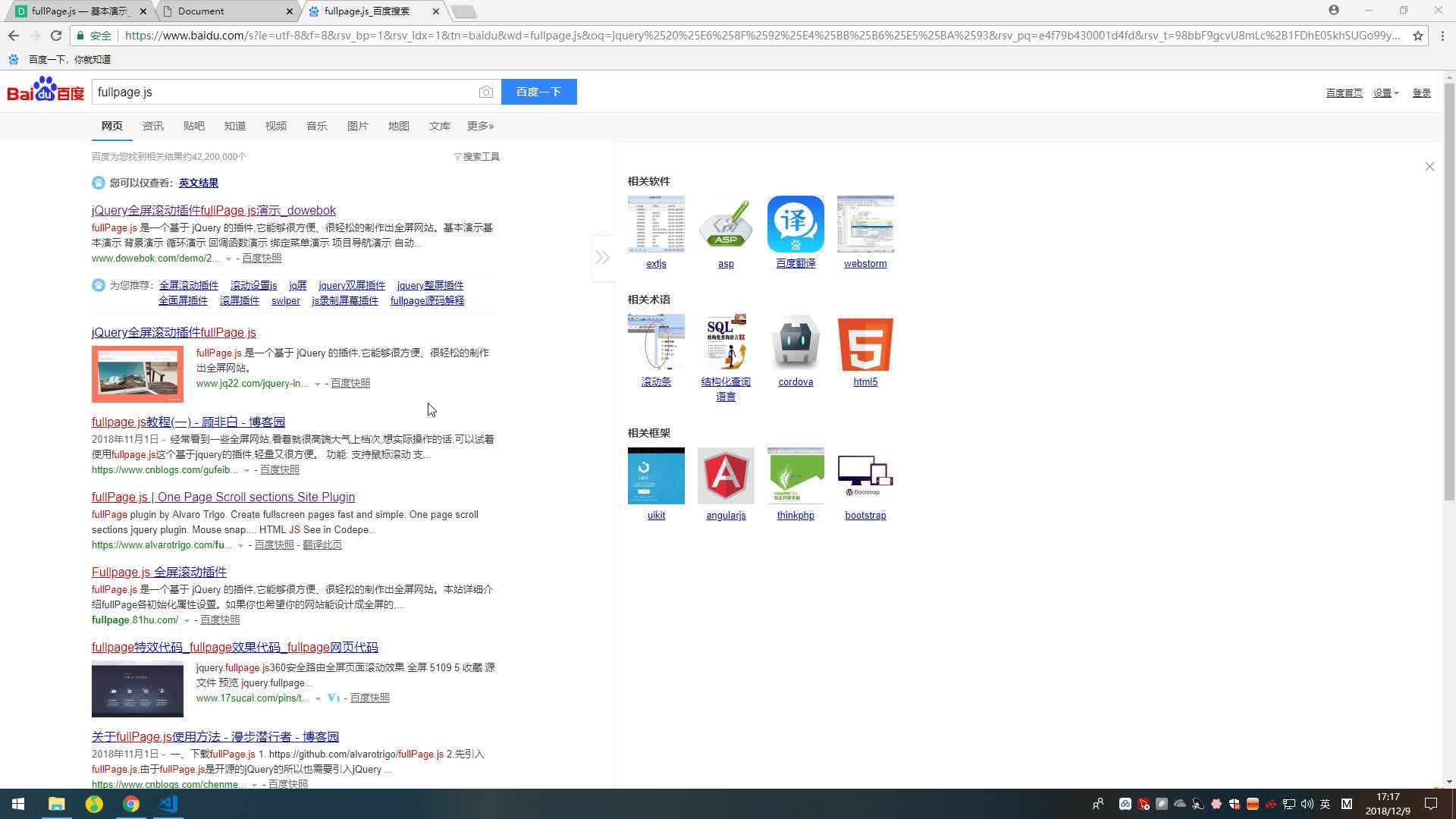Screen dimensions: 1456x819
Task: Click the 百度一下 search button
Action: pyautogui.click(x=538, y=92)
